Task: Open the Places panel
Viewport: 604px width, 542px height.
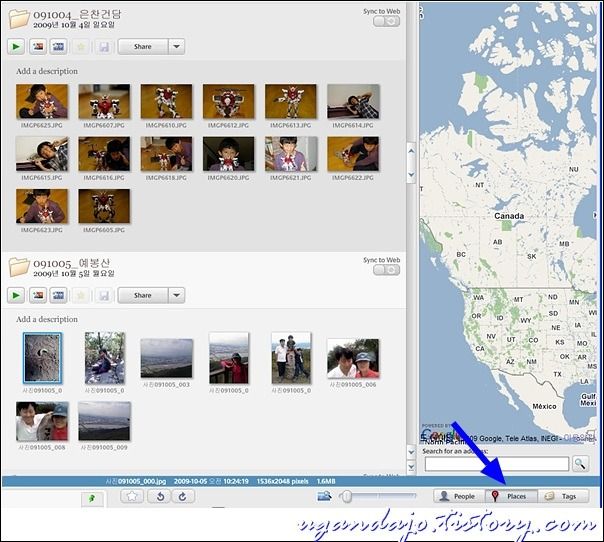Action: pyautogui.click(x=511, y=496)
